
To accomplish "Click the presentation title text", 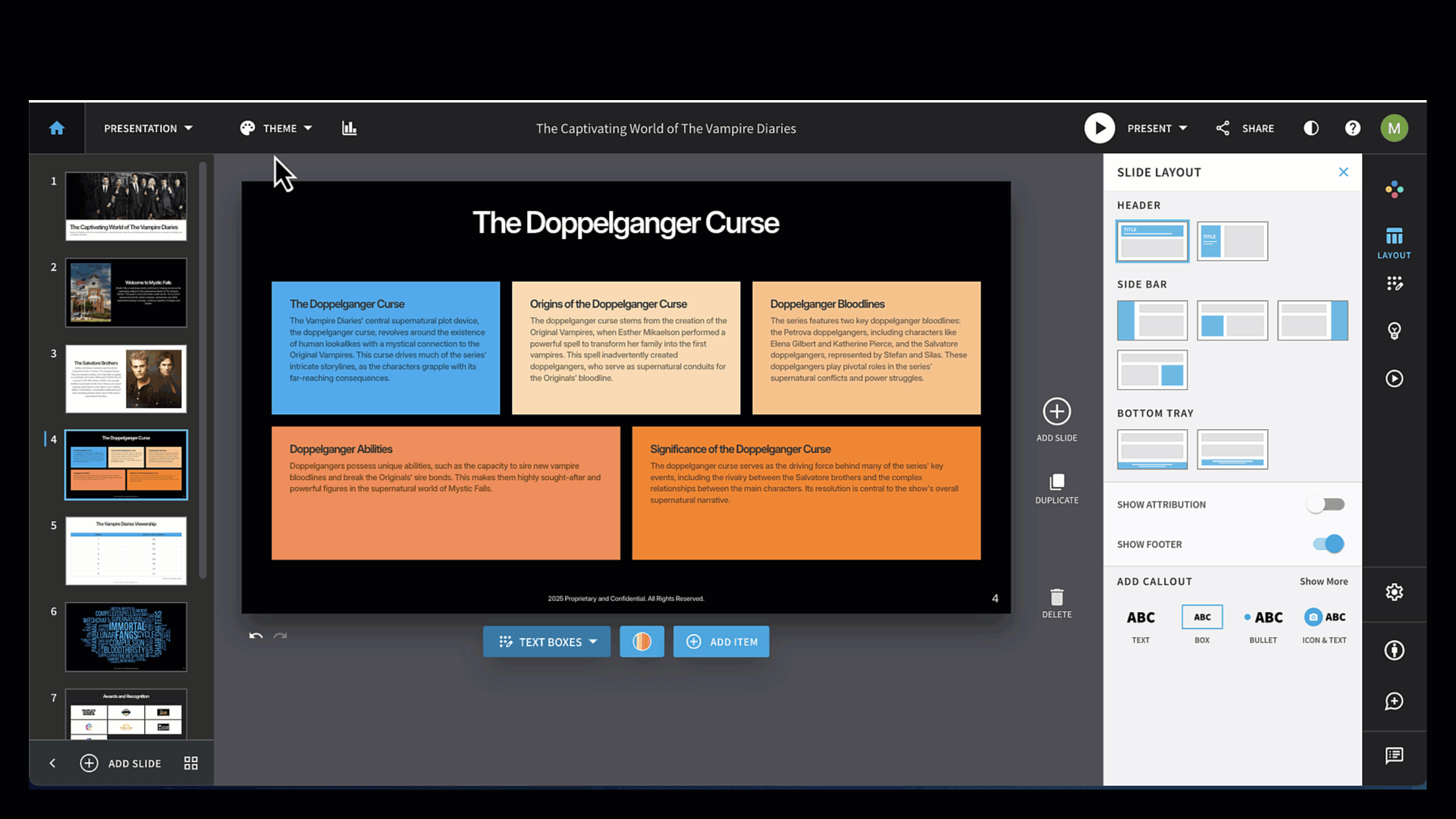I will pos(666,128).
